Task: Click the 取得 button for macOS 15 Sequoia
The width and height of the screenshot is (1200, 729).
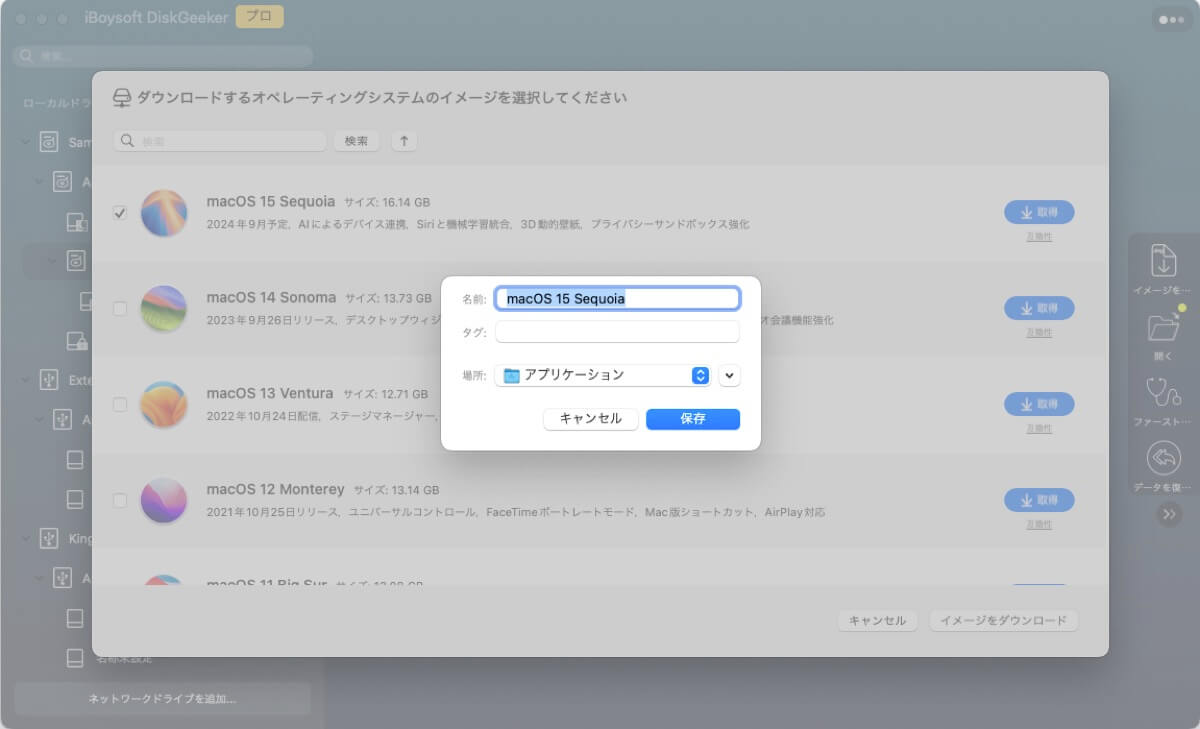Action: 1039,212
